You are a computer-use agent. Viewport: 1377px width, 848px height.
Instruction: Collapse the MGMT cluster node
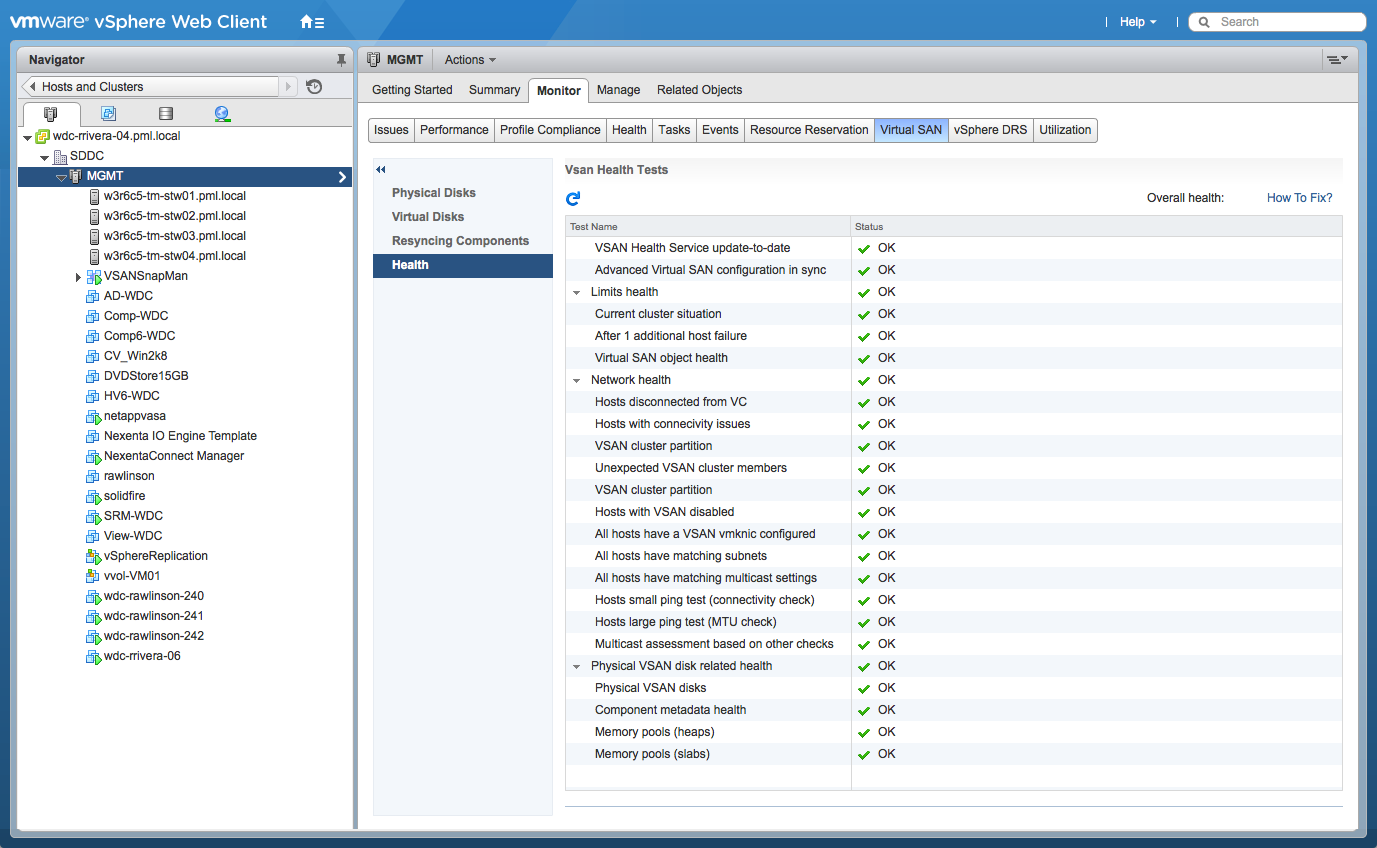(61, 177)
